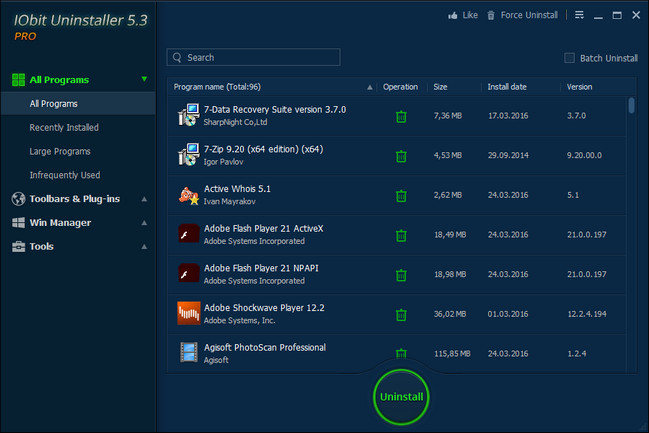
Task: Sort by Size column header
Action: coord(440,87)
